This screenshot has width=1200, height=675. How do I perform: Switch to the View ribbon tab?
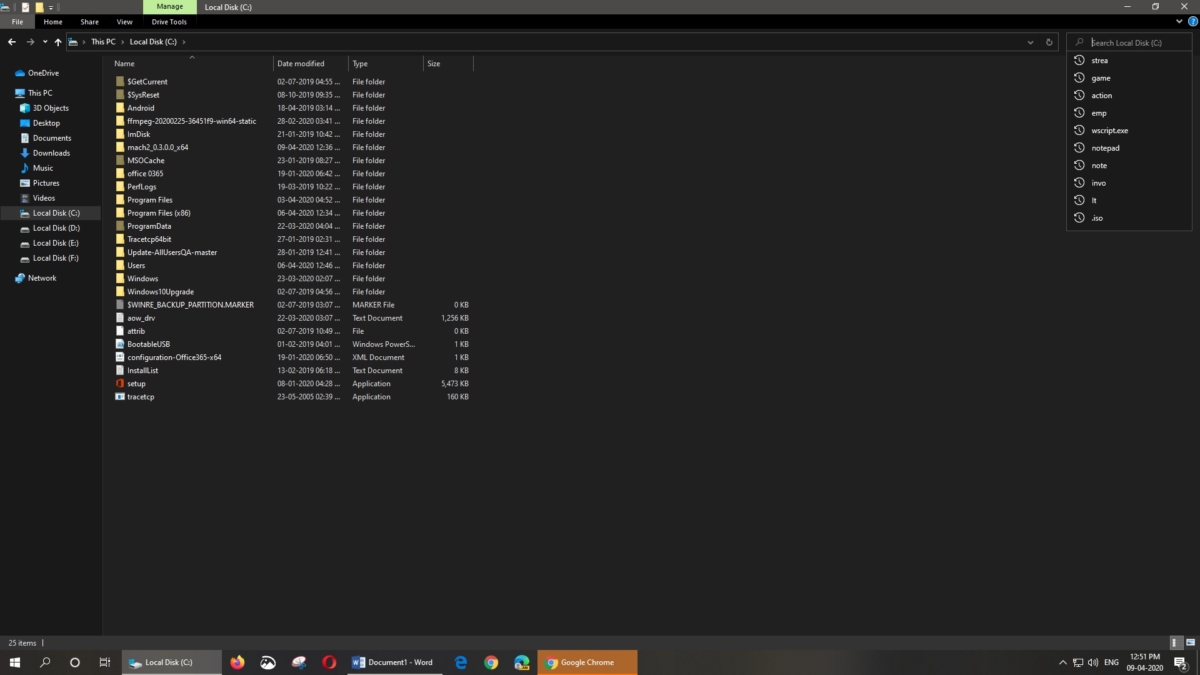124,21
